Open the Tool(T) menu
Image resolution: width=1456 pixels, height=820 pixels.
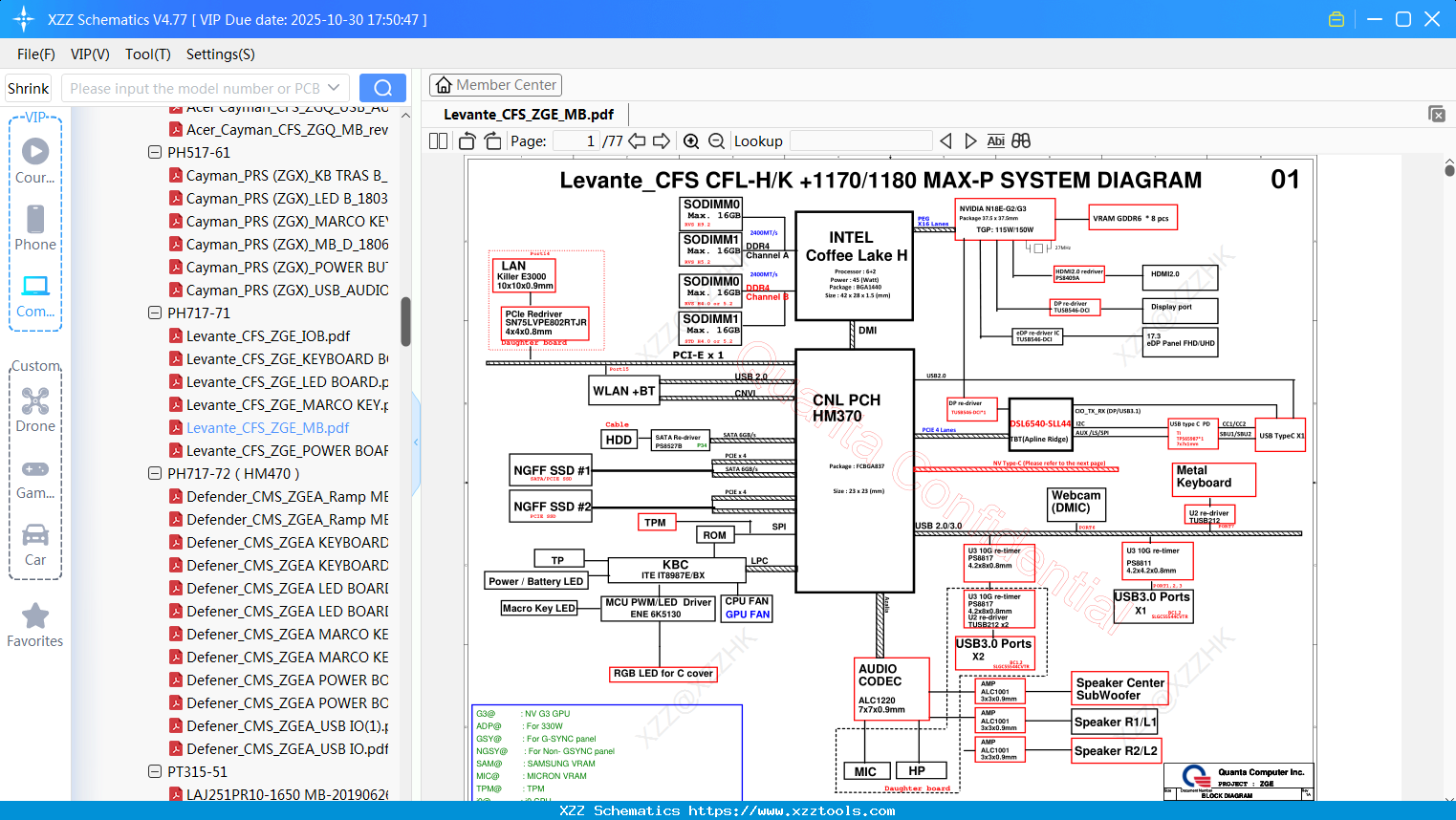(148, 54)
